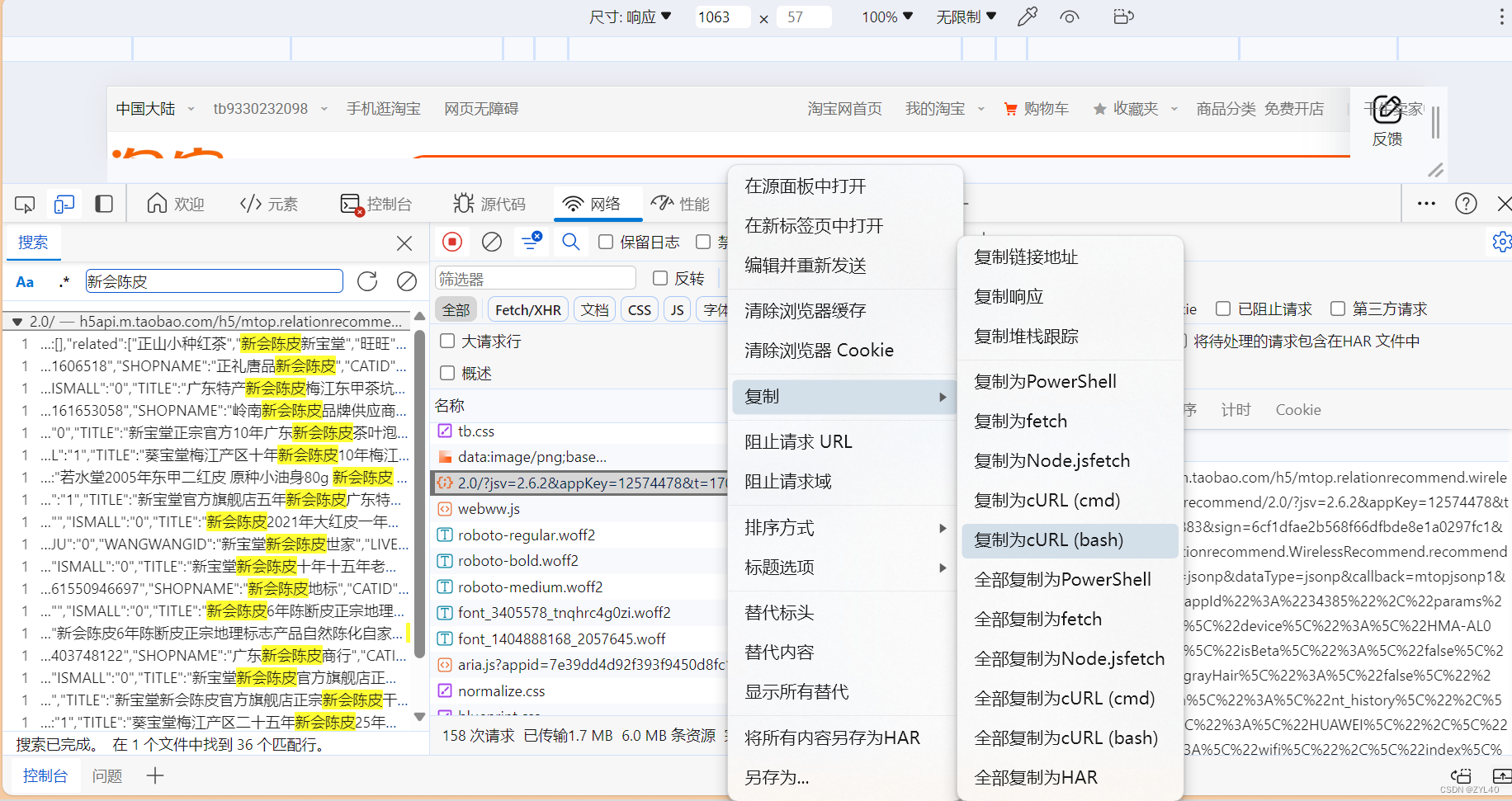This screenshot has height=801, width=1512.
Task: Refresh the search results icon
Action: pos(367,281)
